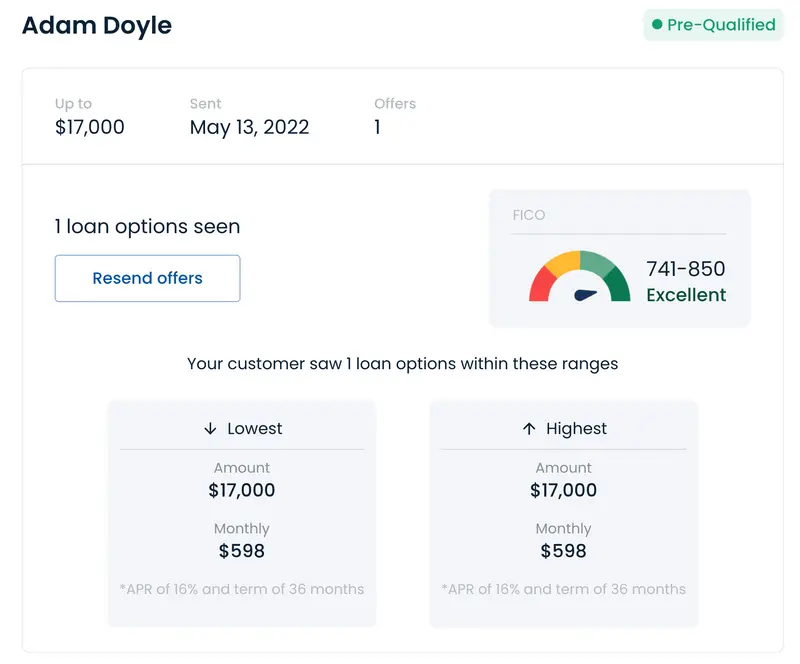Image resolution: width=800 pixels, height=664 pixels.
Task: Click the customer saw loan options sentence
Action: 403,364
